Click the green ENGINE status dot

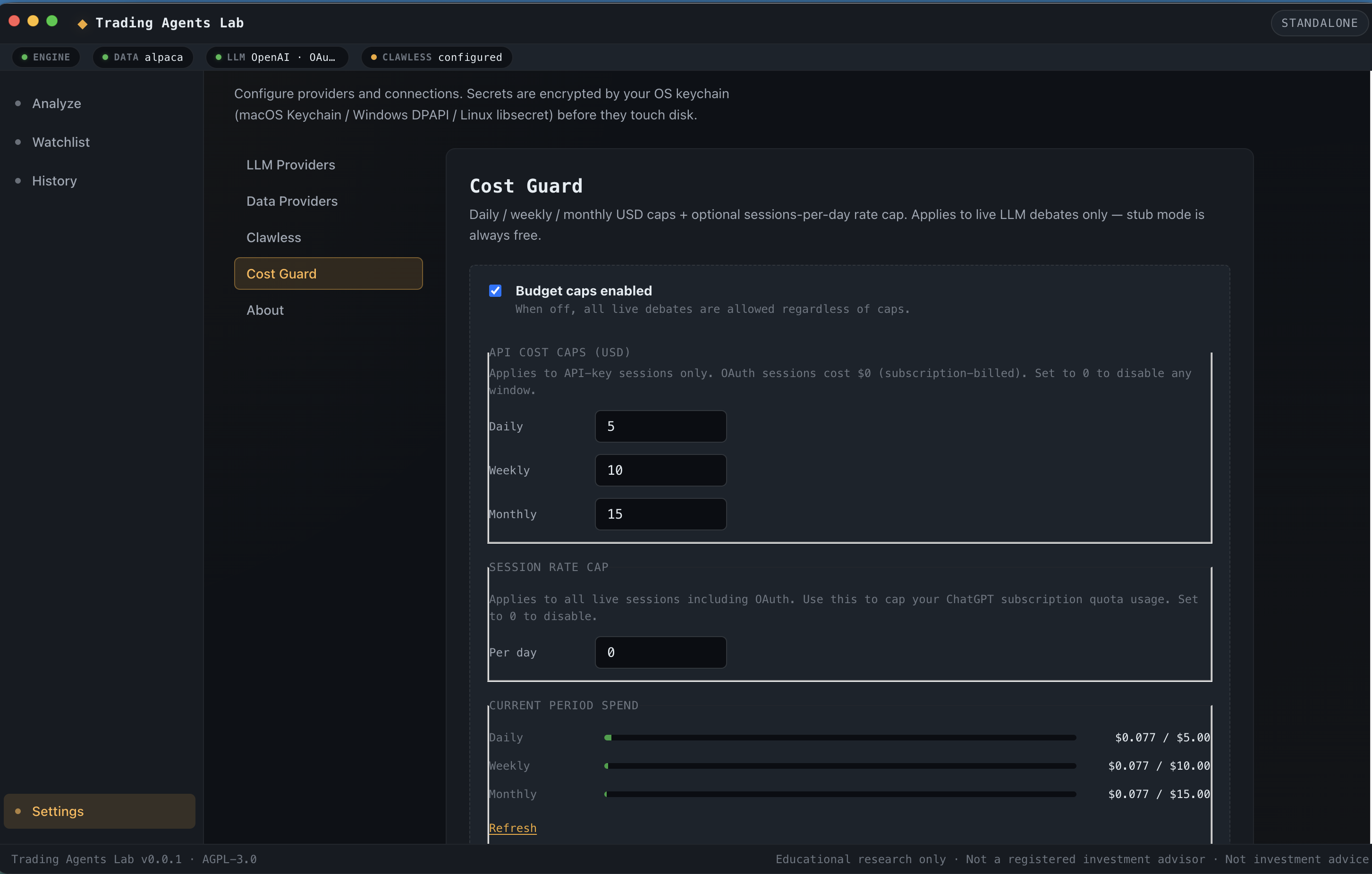coord(25,57)
